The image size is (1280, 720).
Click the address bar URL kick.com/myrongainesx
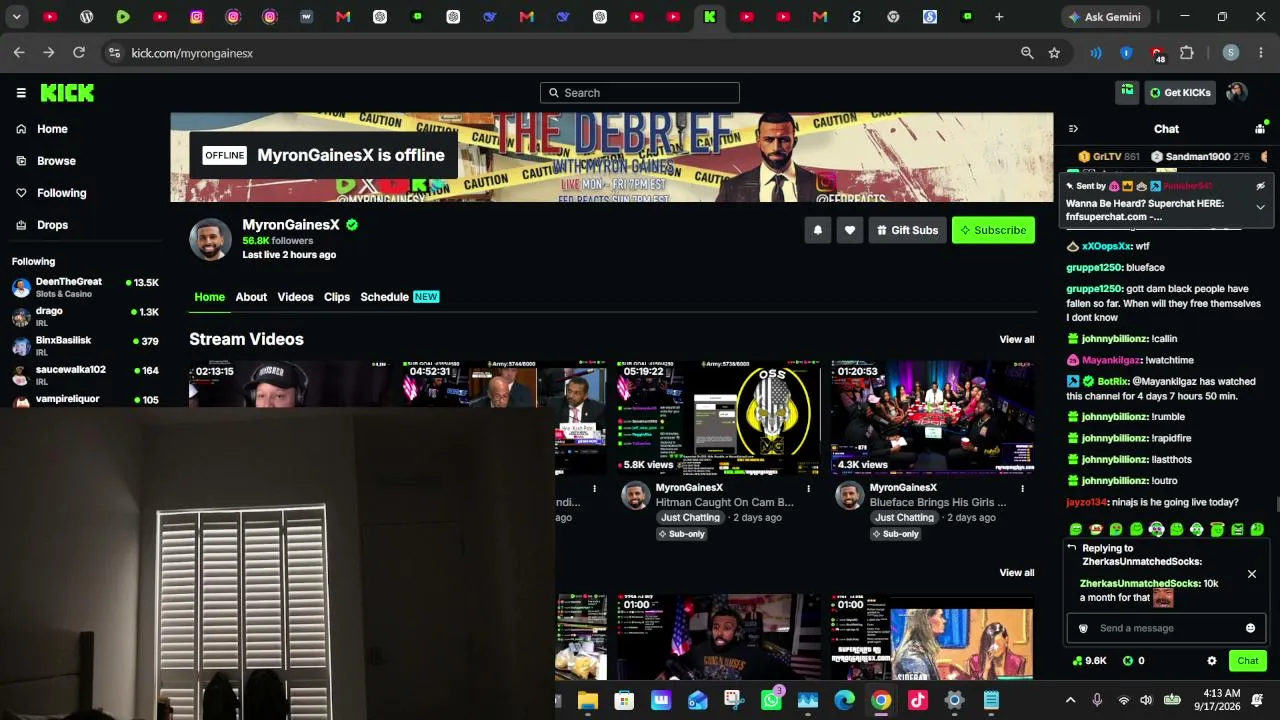(192, 53)
